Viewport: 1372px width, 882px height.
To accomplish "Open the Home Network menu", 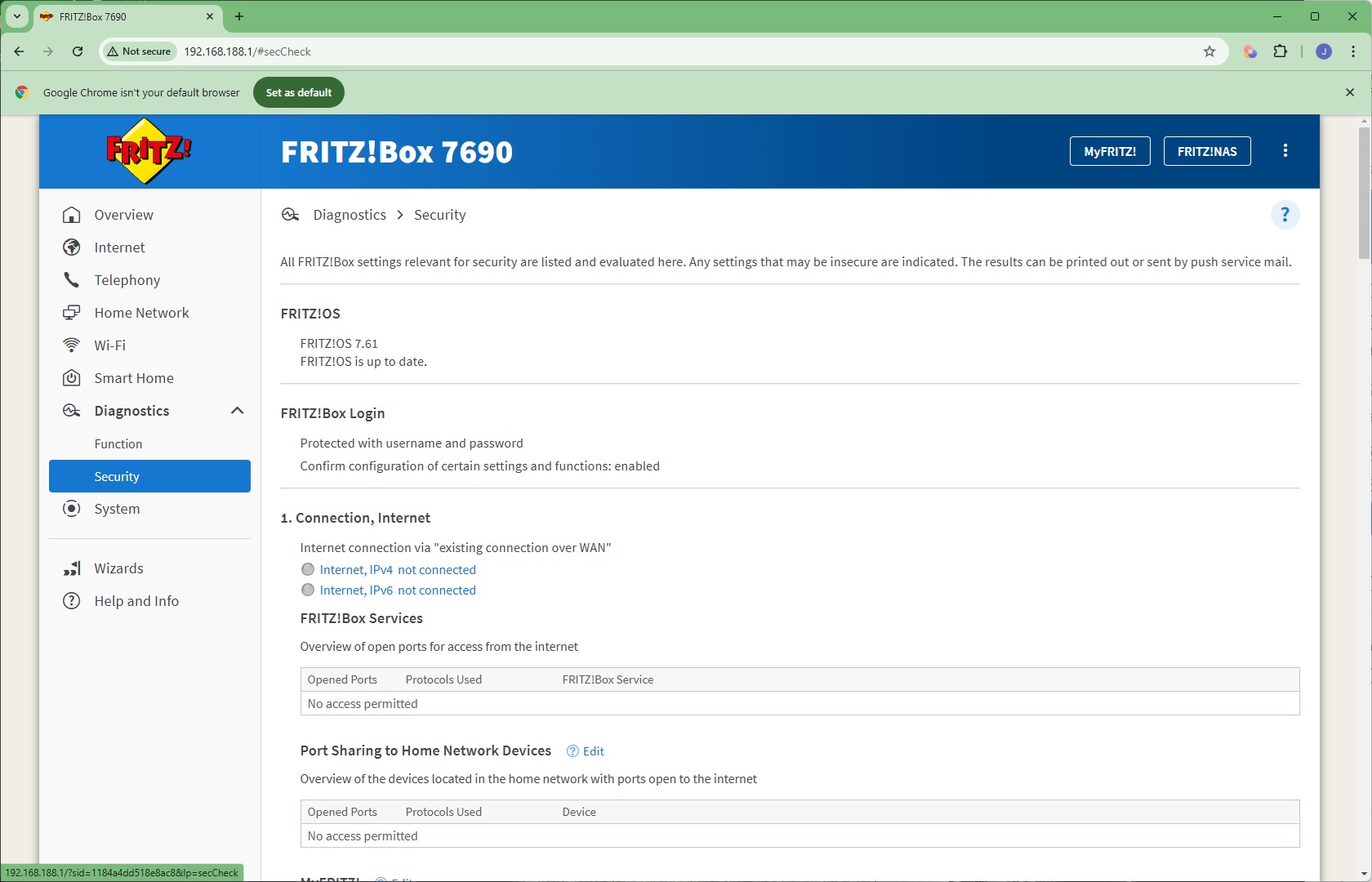I will [141, 313].
